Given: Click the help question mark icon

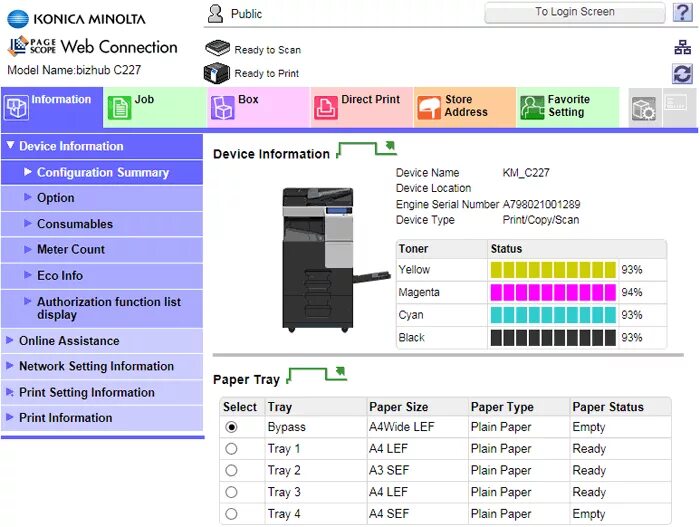Looking at the screenshot, I should [682, 13].
